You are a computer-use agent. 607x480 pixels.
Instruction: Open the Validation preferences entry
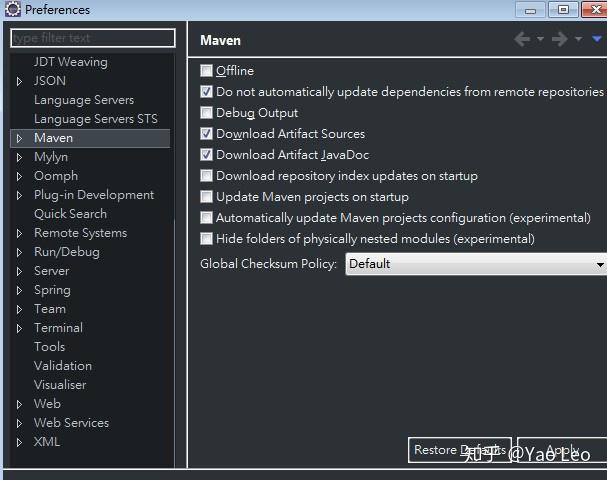pos(63,366)
